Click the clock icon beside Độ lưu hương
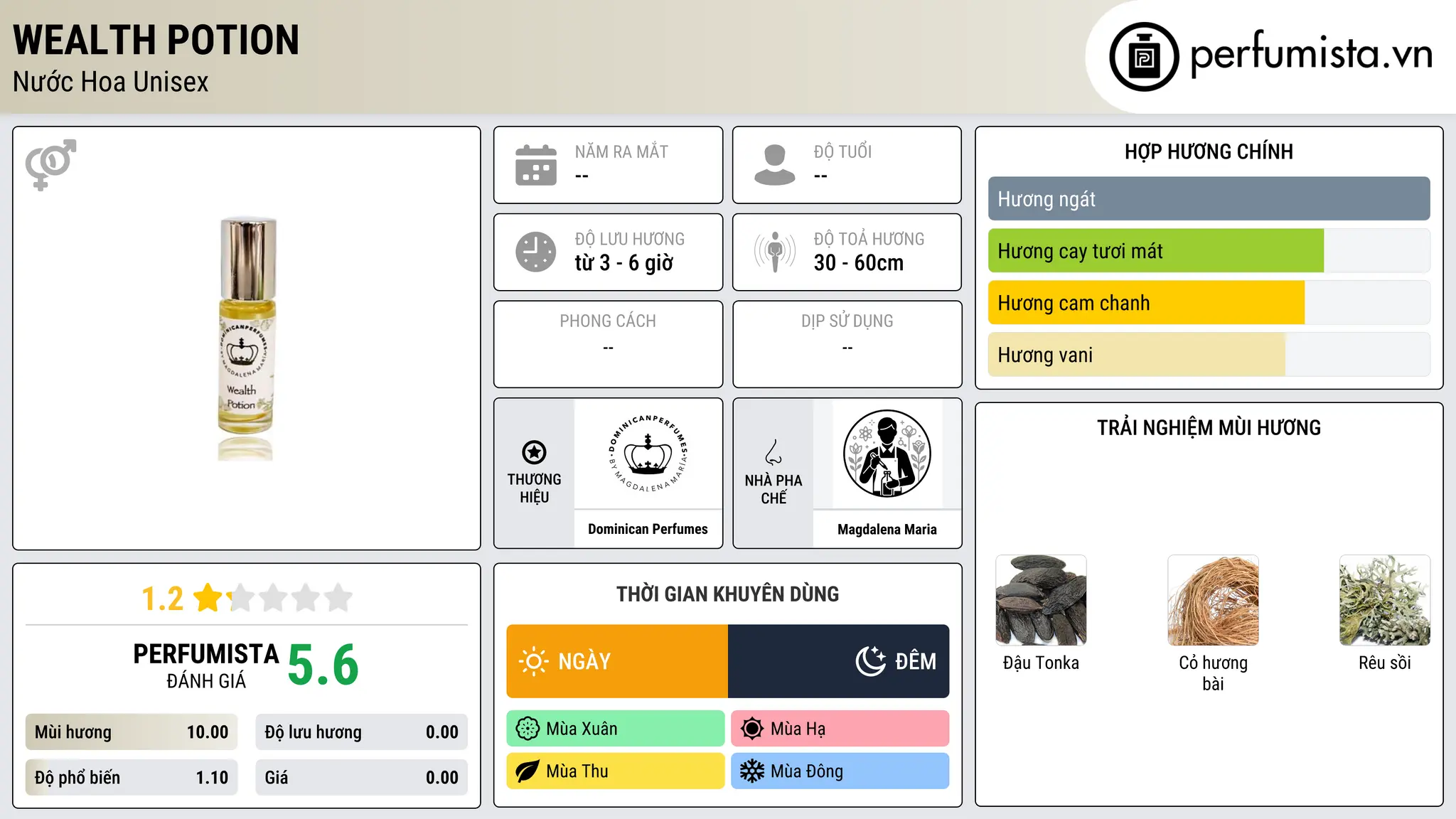This screenshot has height=819, width=1456. point(536,252)
